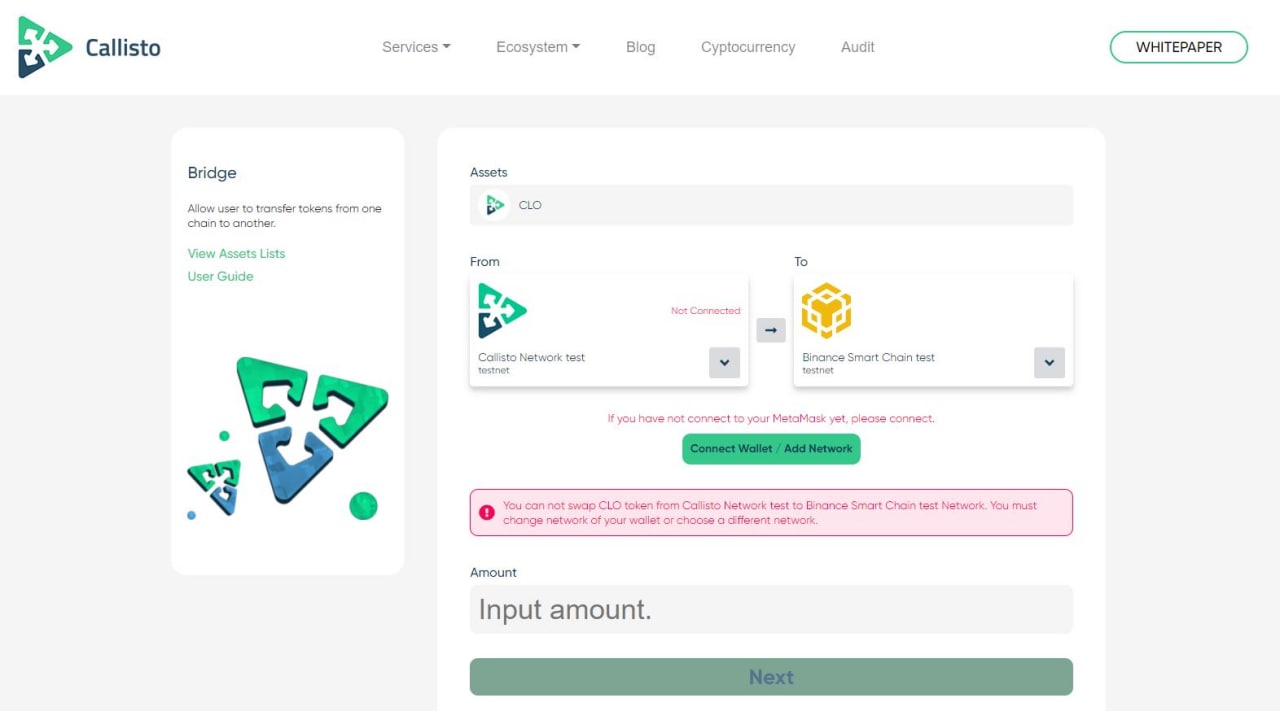This screenshot has height=711, width=1280.
Task: Click the swap error message text
Action: (770, 513)
